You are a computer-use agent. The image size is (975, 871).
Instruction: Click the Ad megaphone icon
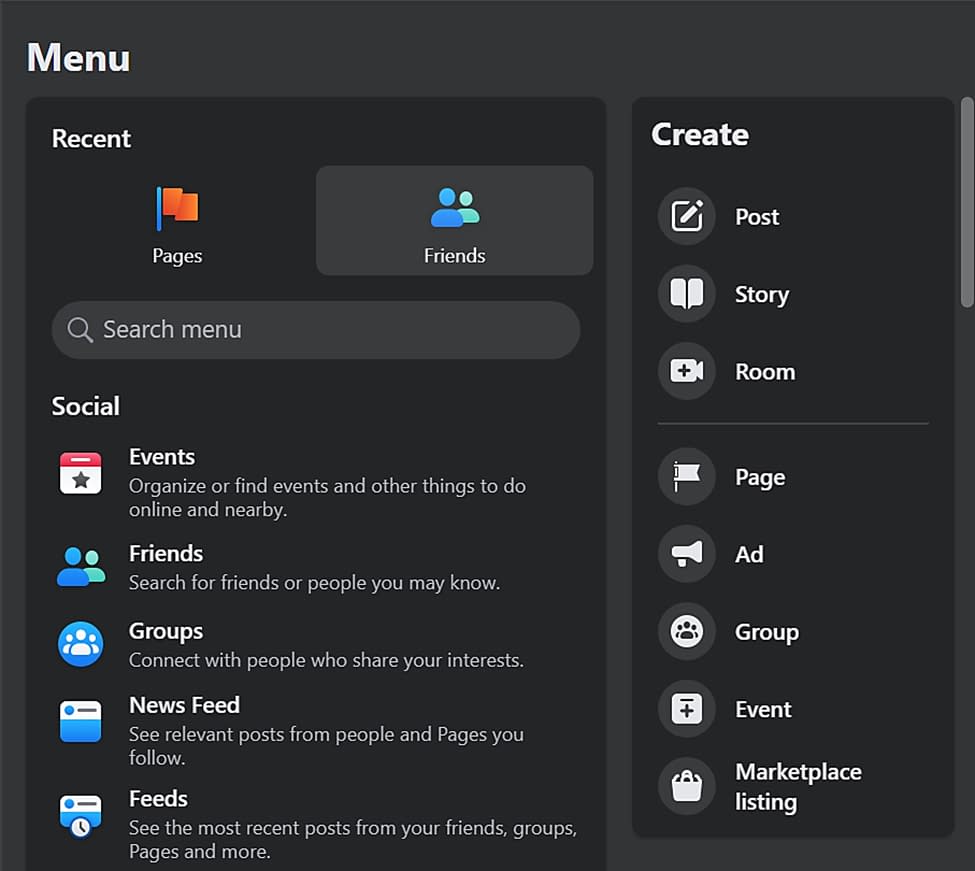(x=687, y=554)
